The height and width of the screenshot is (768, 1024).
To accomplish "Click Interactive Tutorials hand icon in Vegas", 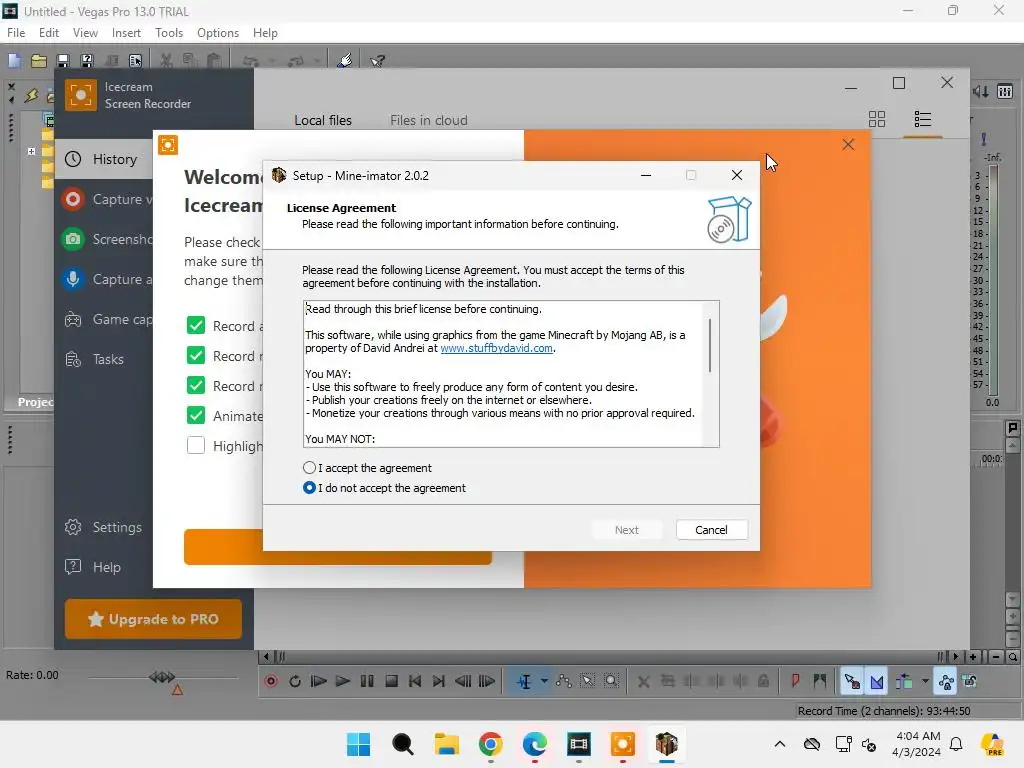I will pos(345,61).
